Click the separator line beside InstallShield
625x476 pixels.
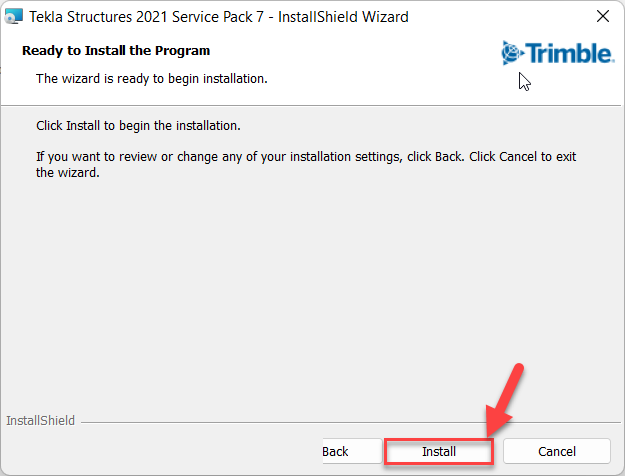[x=350, y=421]
